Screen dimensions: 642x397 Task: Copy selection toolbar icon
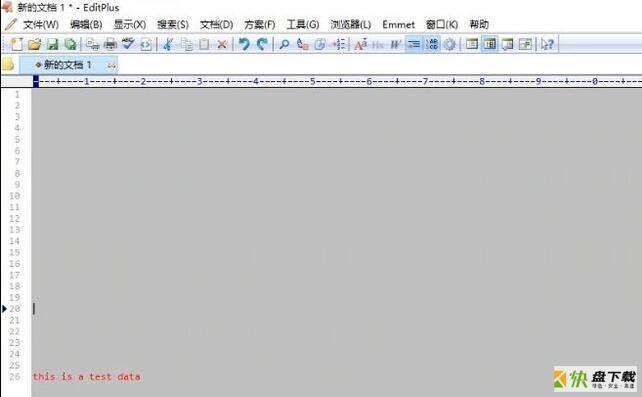[186, 44]
